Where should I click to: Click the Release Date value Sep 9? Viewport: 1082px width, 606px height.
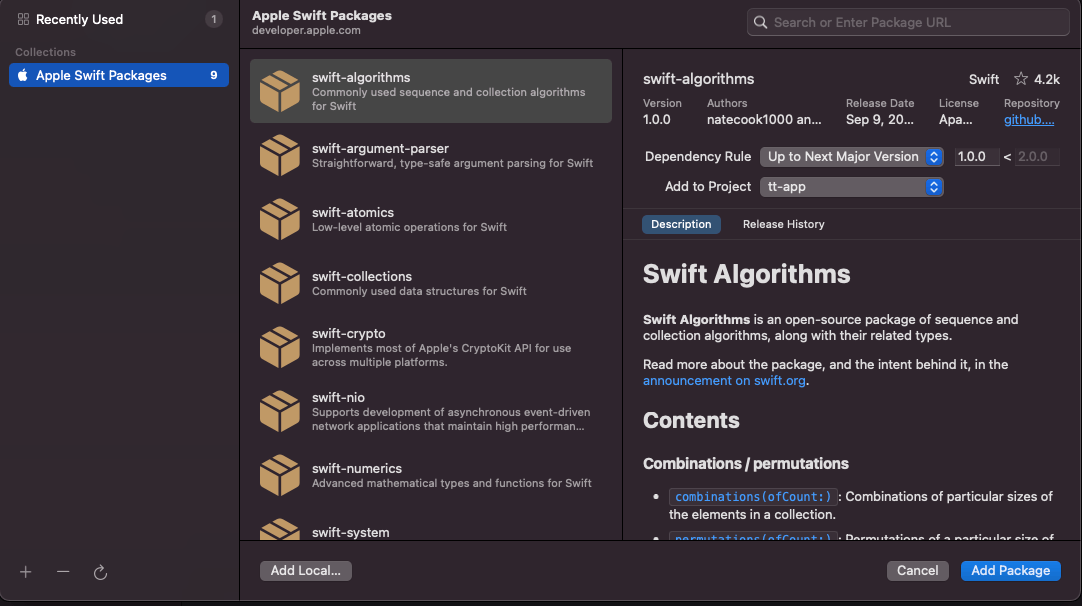click(x=880, y=119)
